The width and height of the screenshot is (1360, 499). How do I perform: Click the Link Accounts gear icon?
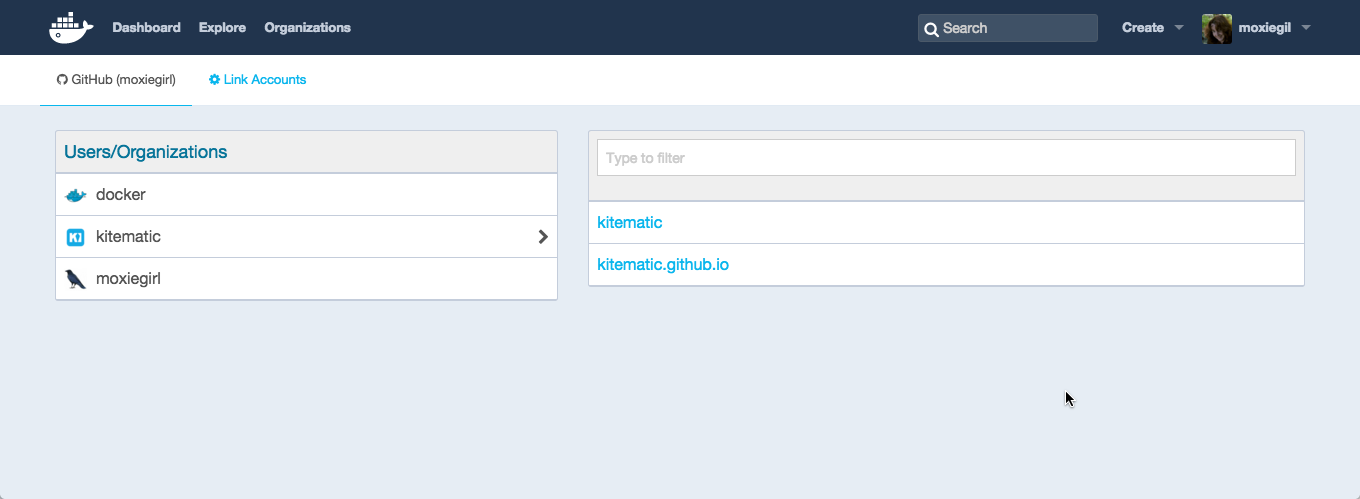[x=214, y=80]
